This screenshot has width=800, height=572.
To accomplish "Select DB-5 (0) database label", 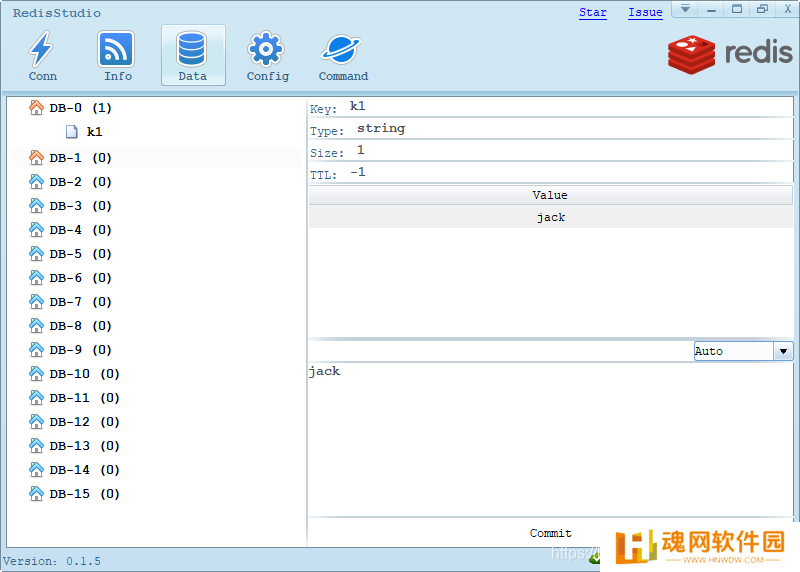I will click(80, 254).
